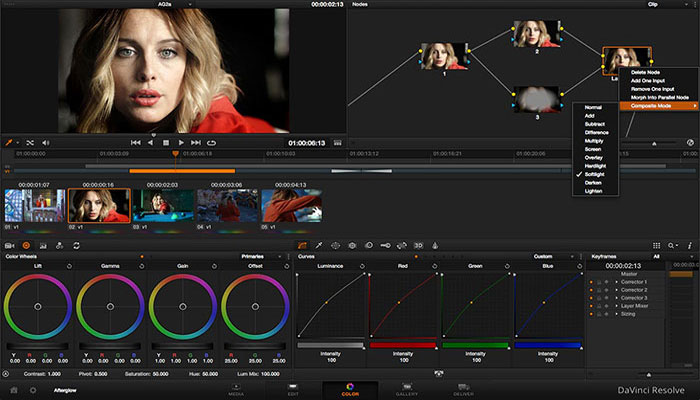Click the green Intensity slider bar

(475, 345)
